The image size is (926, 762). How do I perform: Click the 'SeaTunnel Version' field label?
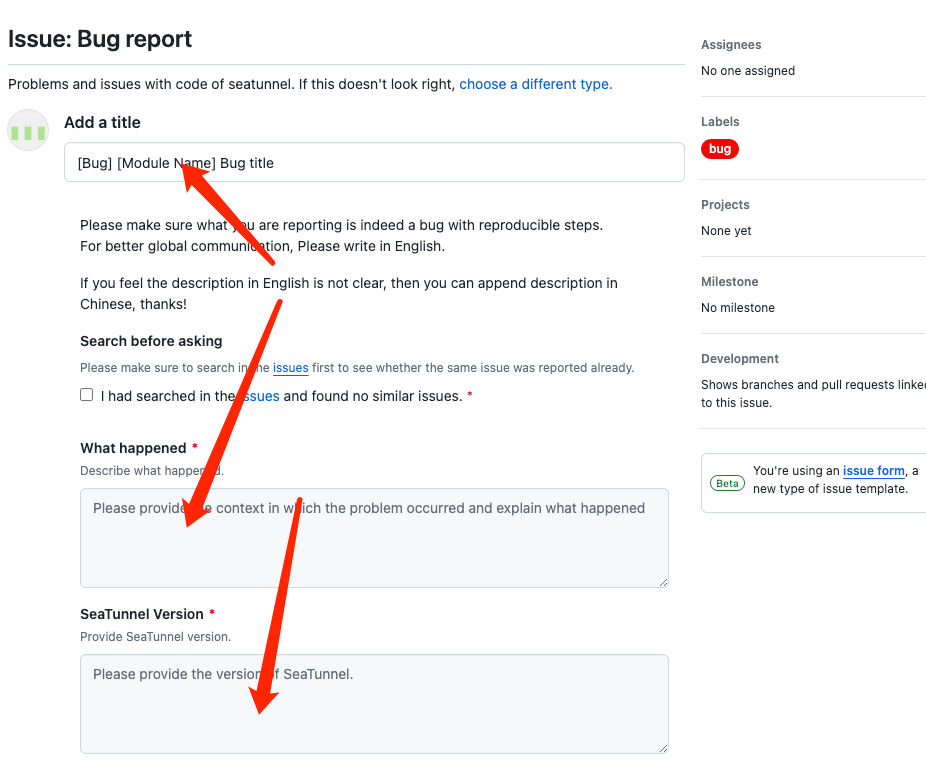[x=142, y=614]
